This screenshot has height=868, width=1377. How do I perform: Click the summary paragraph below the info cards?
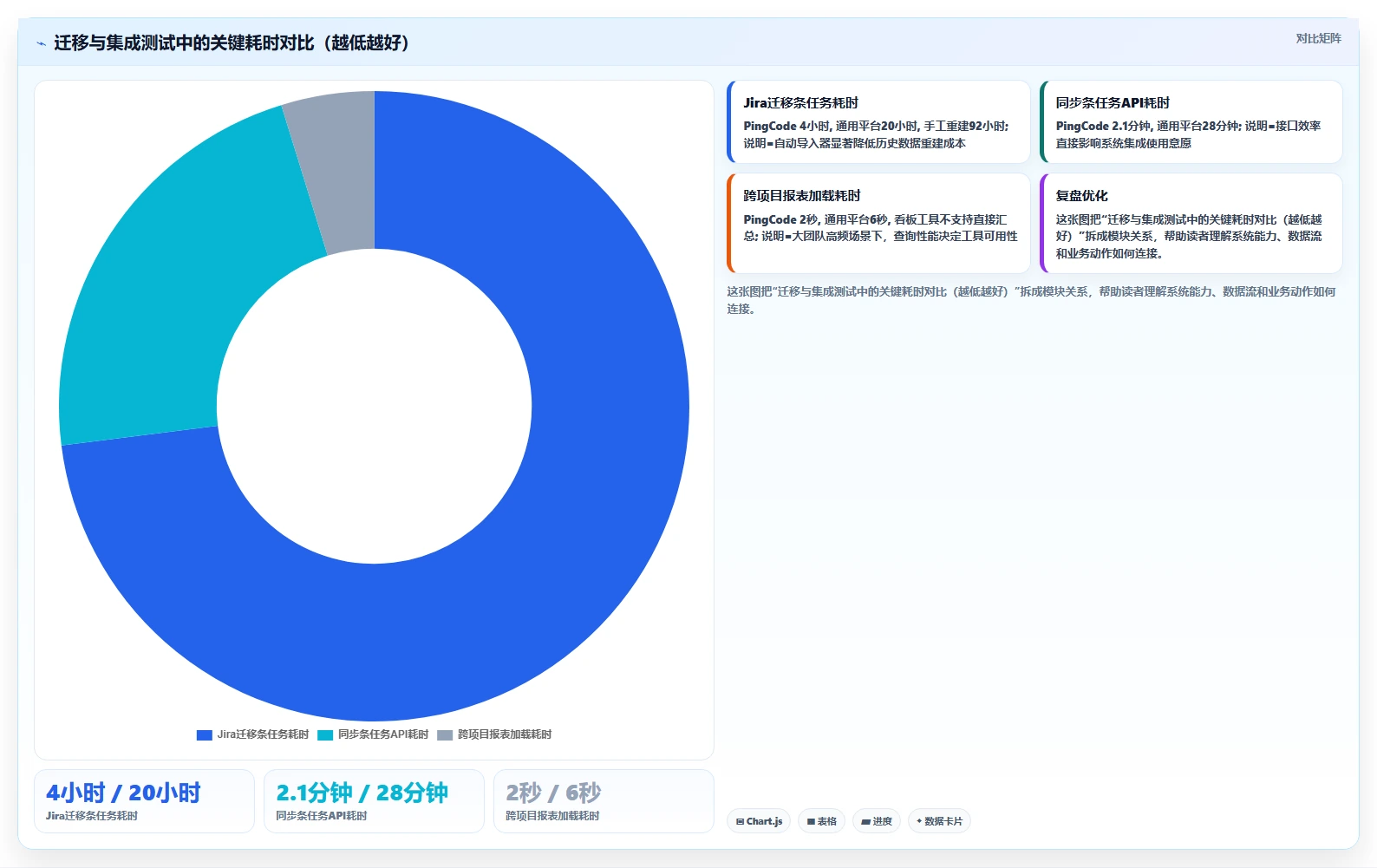pos(1032,300)
